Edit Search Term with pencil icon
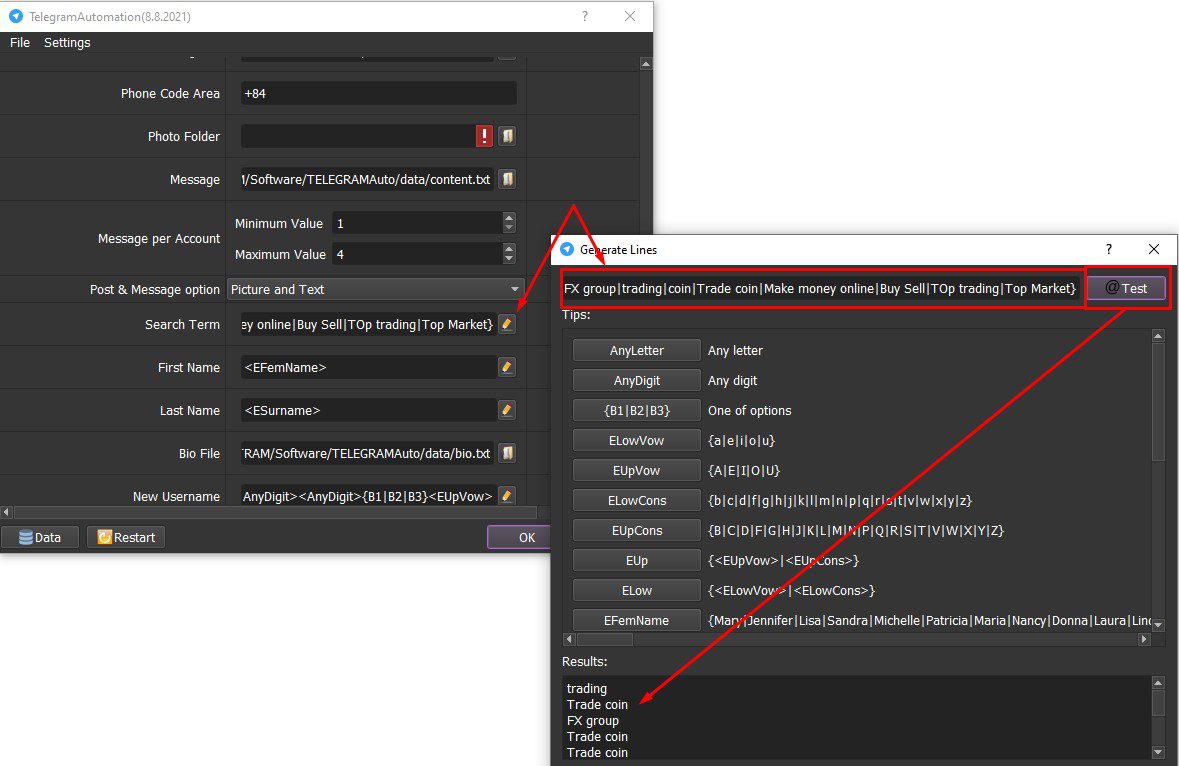Image resolution: width=1179 pixels, height=766 pixels. 507,324
